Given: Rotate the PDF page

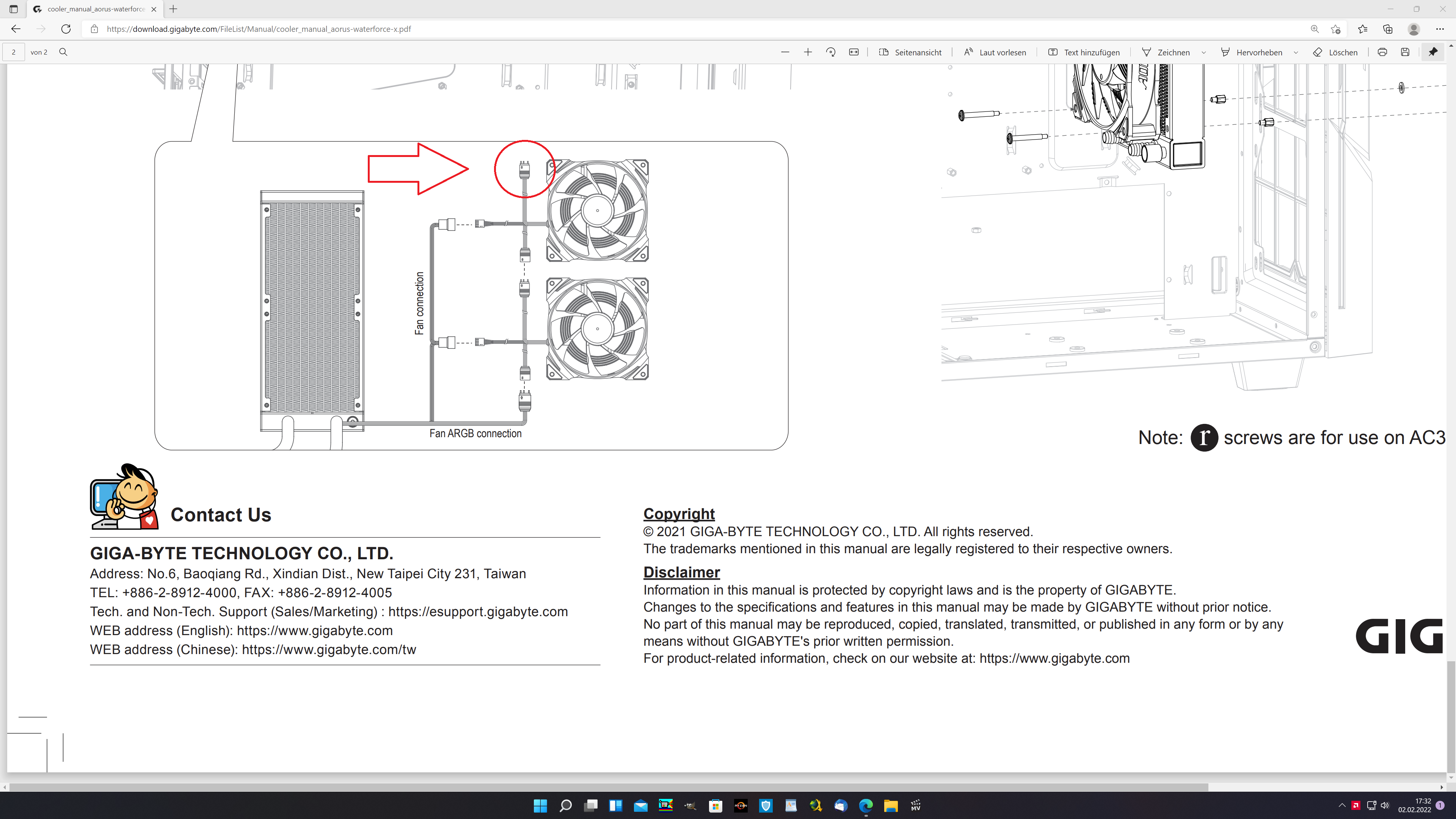Looking at the screenshot, I should pos(830,52).
